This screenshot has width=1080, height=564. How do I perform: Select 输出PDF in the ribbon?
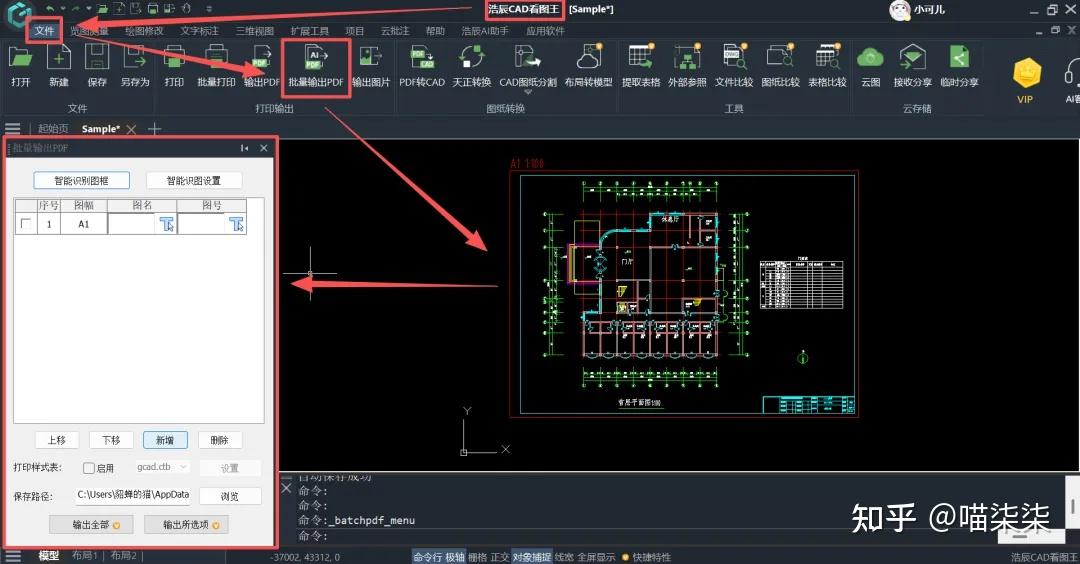click(262, 66)
